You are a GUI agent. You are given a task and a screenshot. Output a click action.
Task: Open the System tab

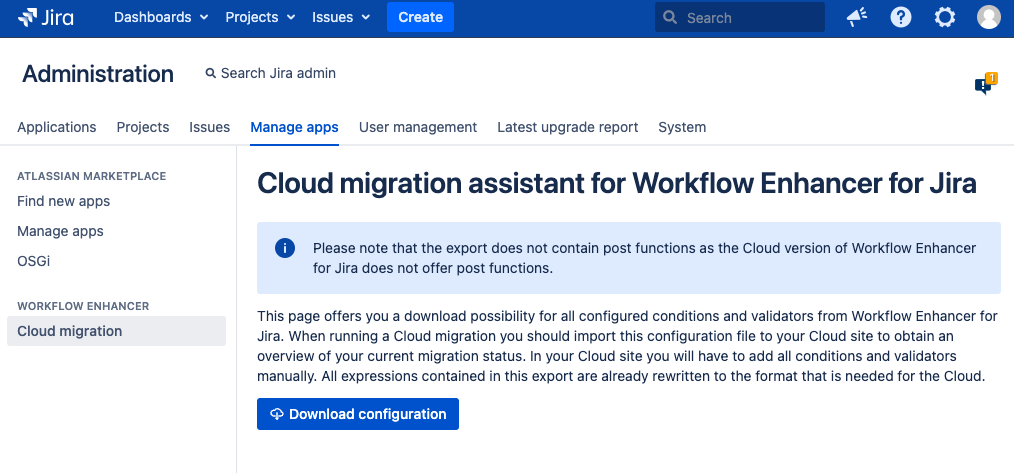tap(682, 127)
